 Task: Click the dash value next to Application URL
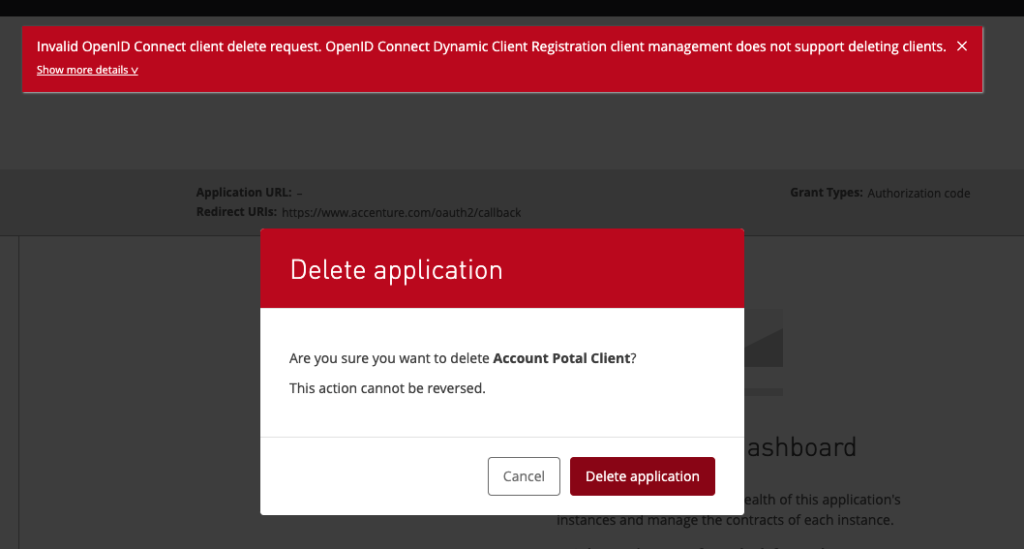click(300, 193)
